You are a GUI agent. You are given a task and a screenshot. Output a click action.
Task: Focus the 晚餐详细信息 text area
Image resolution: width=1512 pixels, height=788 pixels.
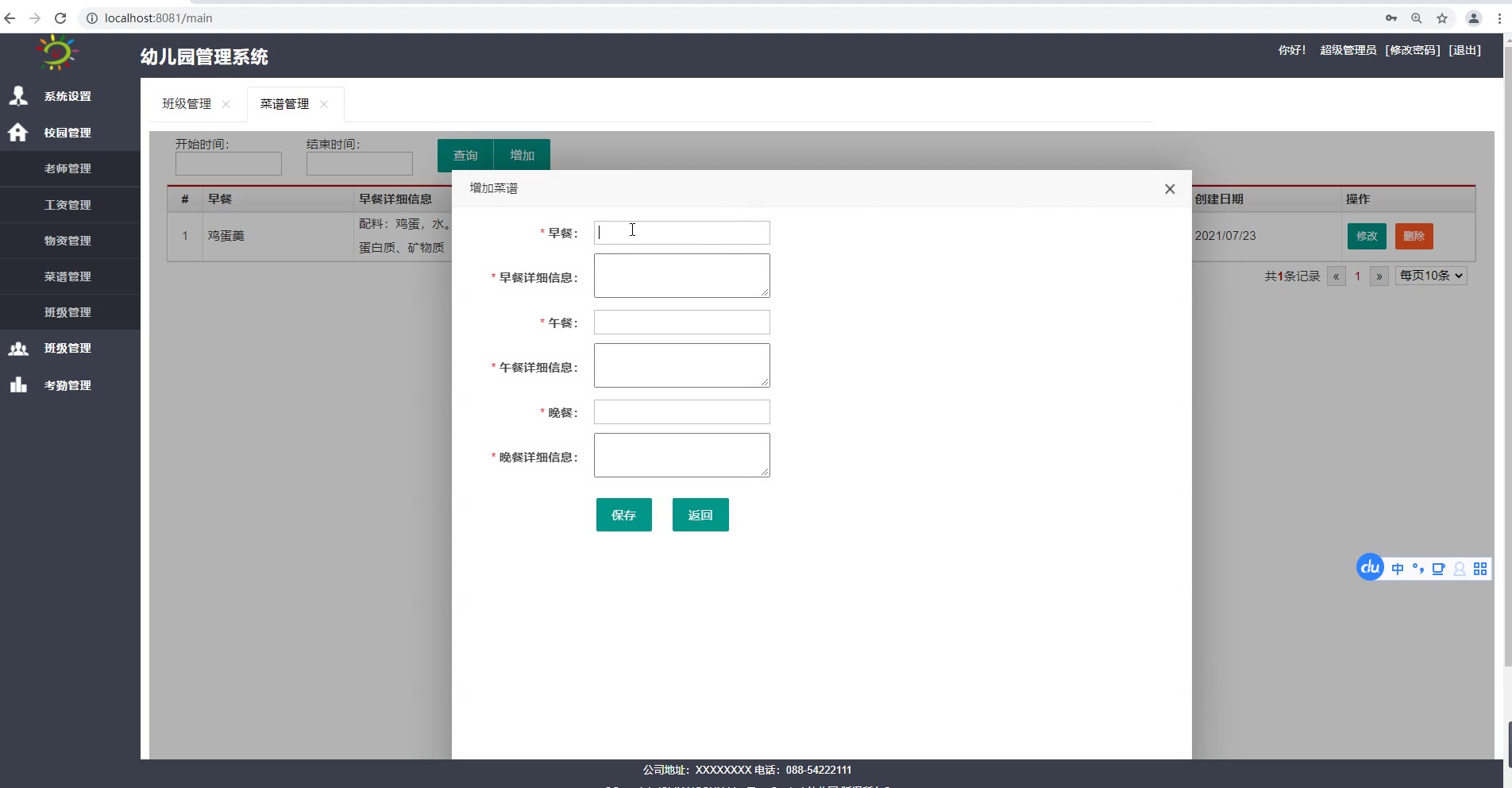pos(682,455)
